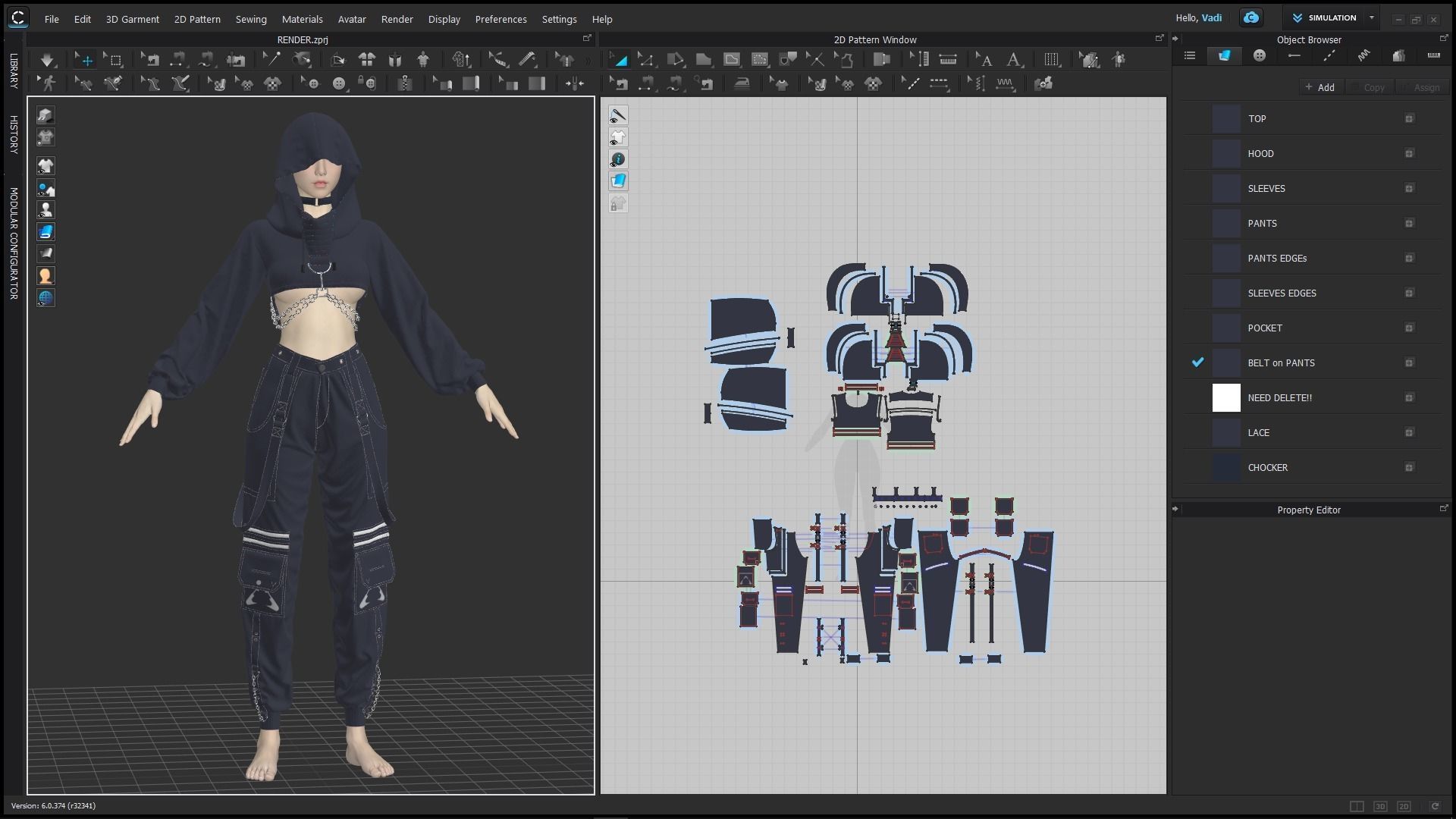1456x819 pixels.
Task: Click the CLO cloud connect icon
Action: tap(1250, 17)
